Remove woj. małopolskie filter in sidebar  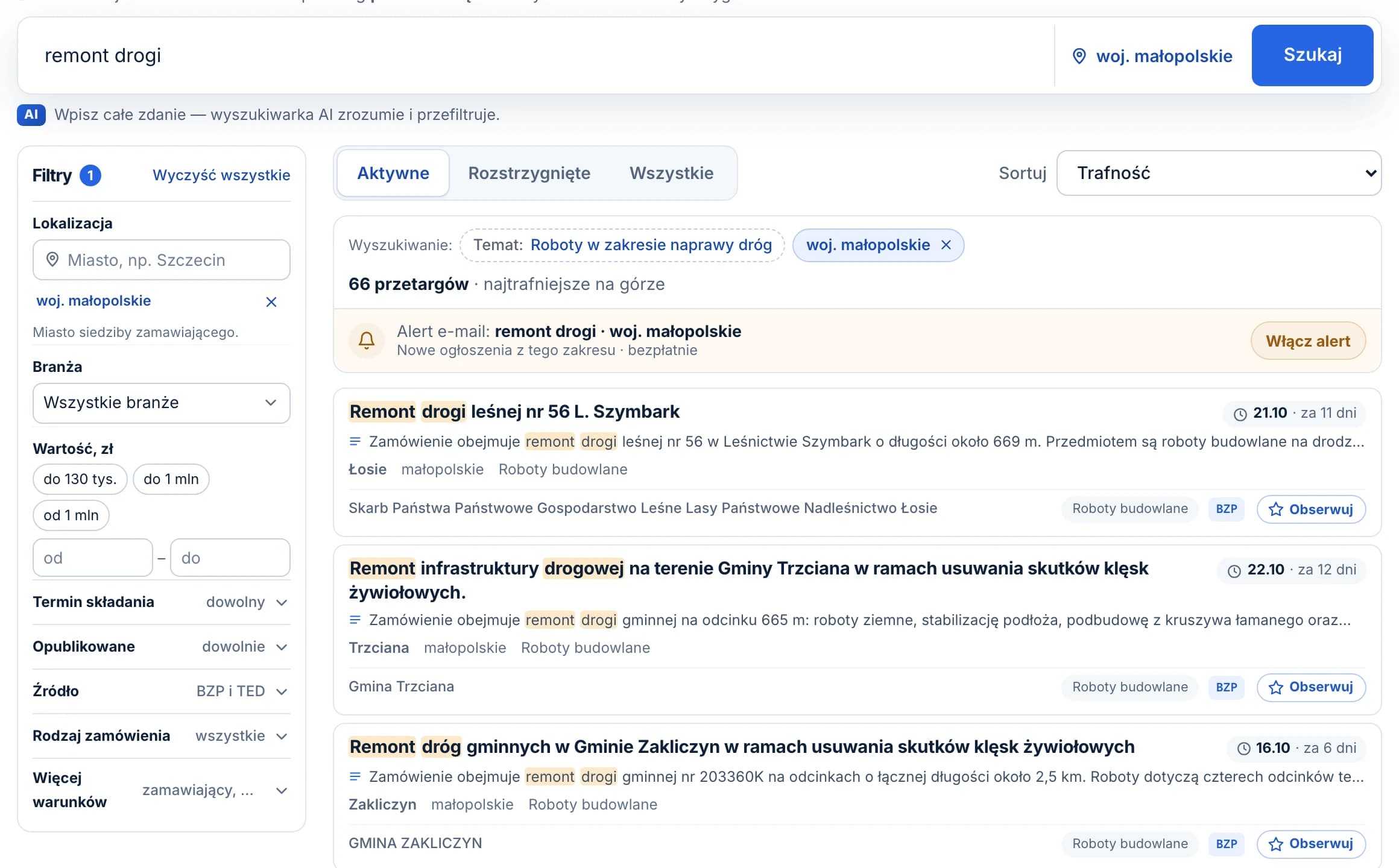[271, 302]
